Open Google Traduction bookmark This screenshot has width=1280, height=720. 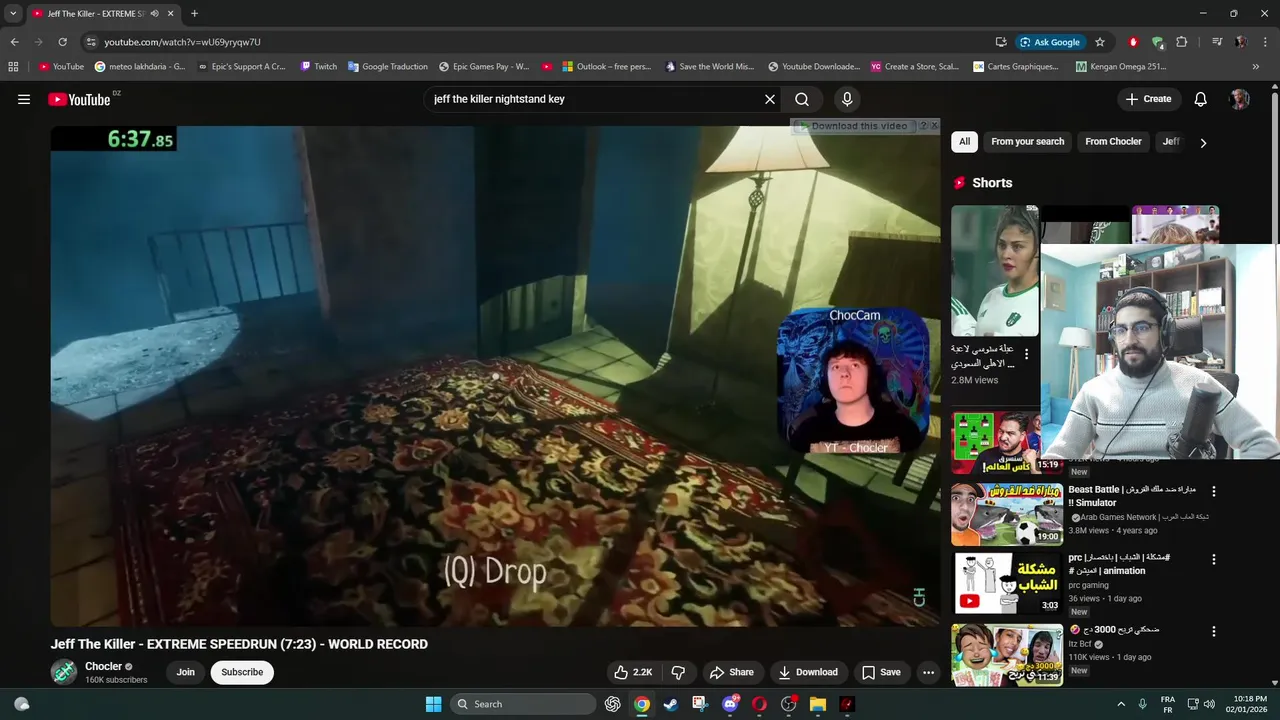[x=387, y=67]
